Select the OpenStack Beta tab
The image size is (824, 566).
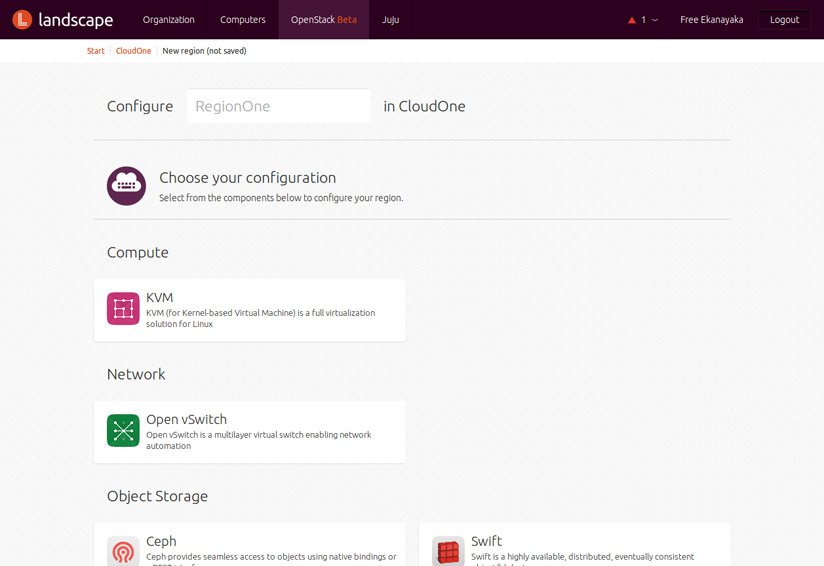[x=324, y=19]
